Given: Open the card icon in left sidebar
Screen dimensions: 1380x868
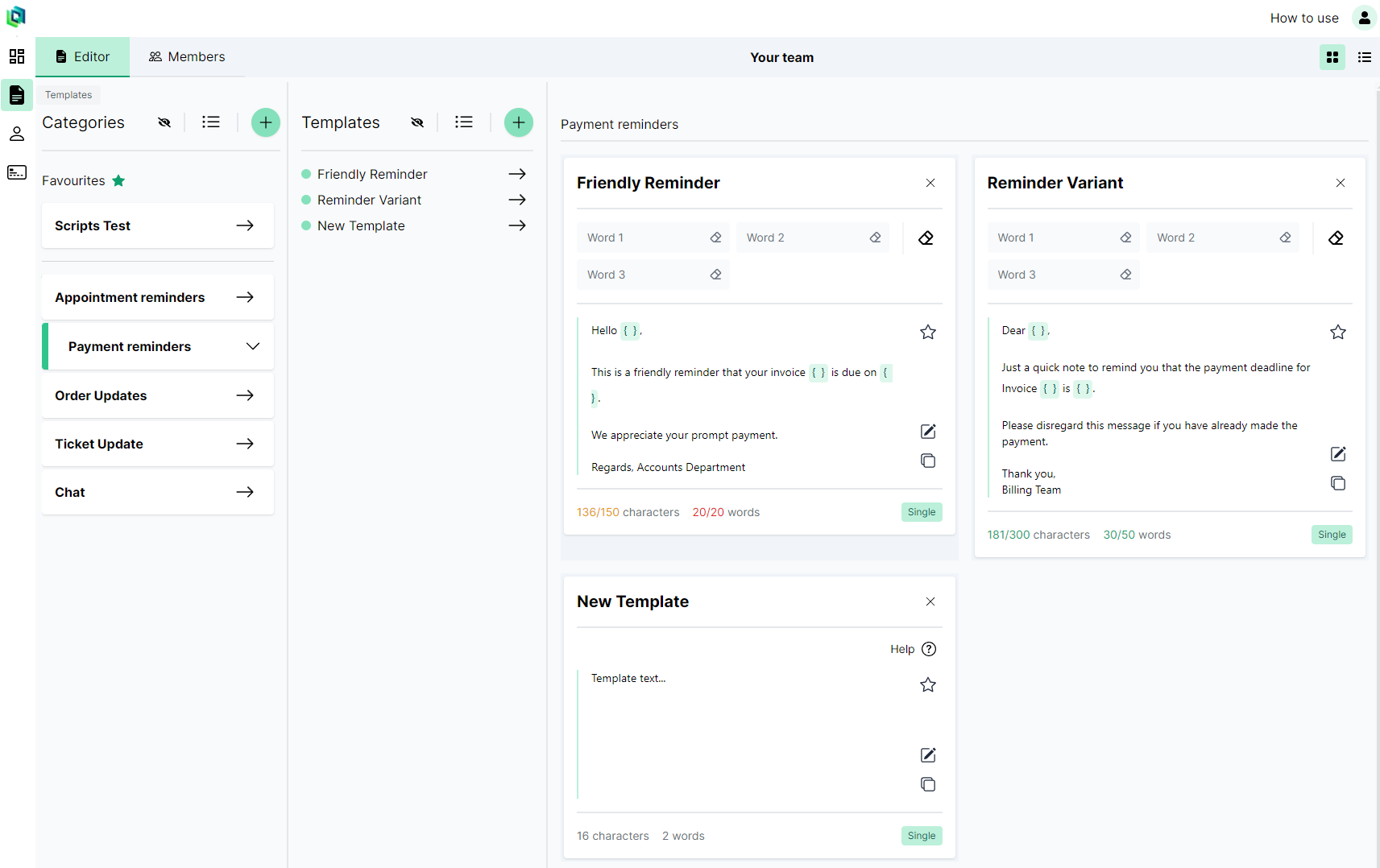Looking at the screenshot, I should (x=17, y=172).
